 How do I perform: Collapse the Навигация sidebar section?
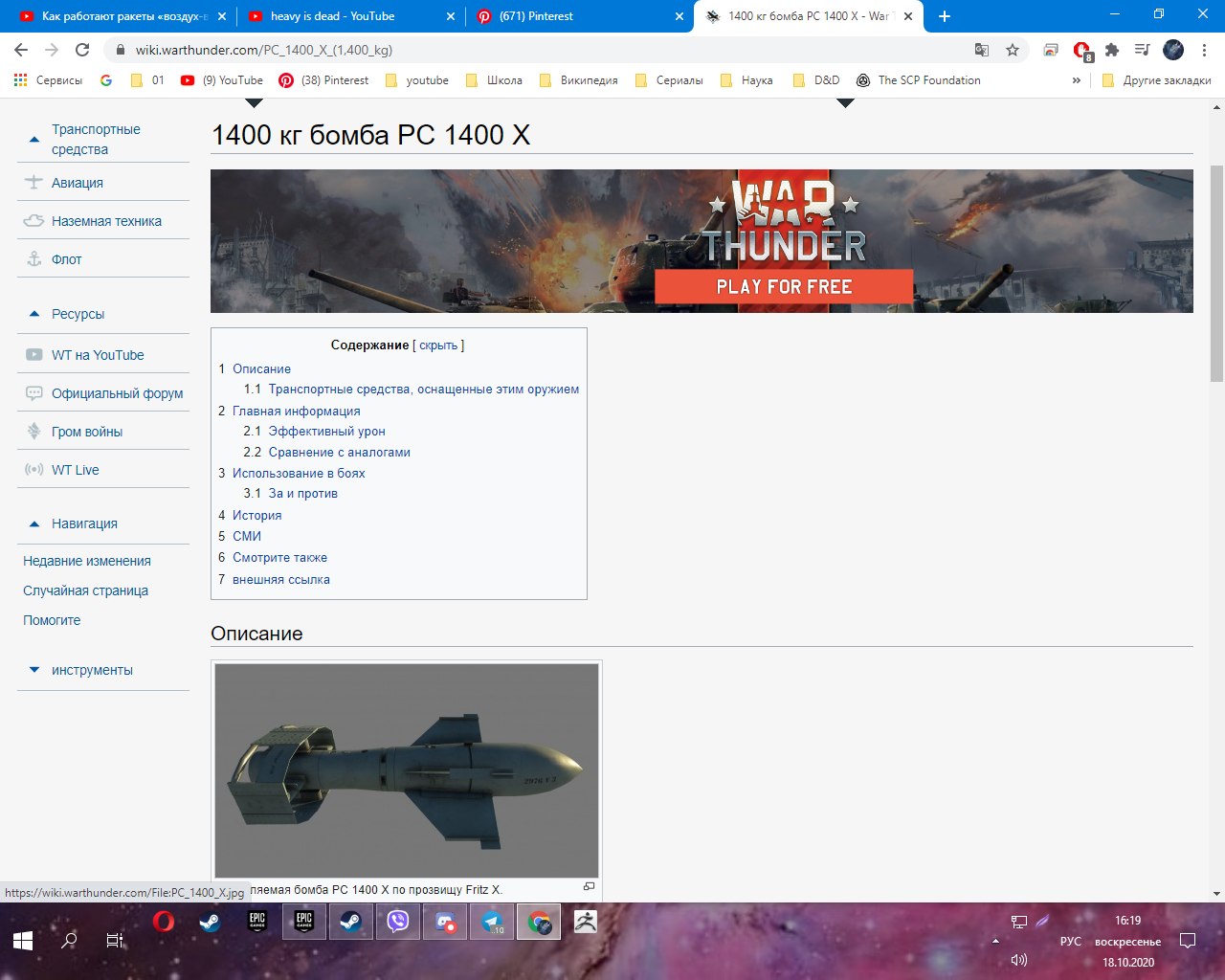point(34,523)
